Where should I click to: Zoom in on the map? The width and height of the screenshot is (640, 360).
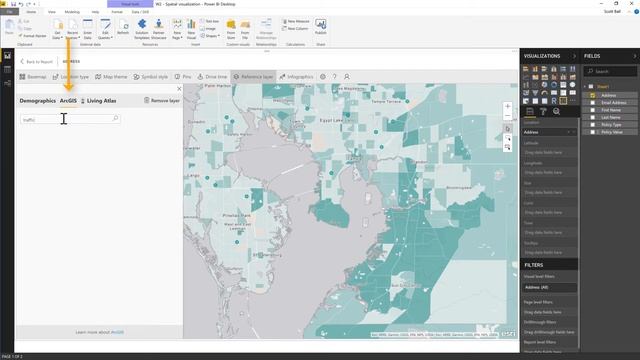click(507, 107)
